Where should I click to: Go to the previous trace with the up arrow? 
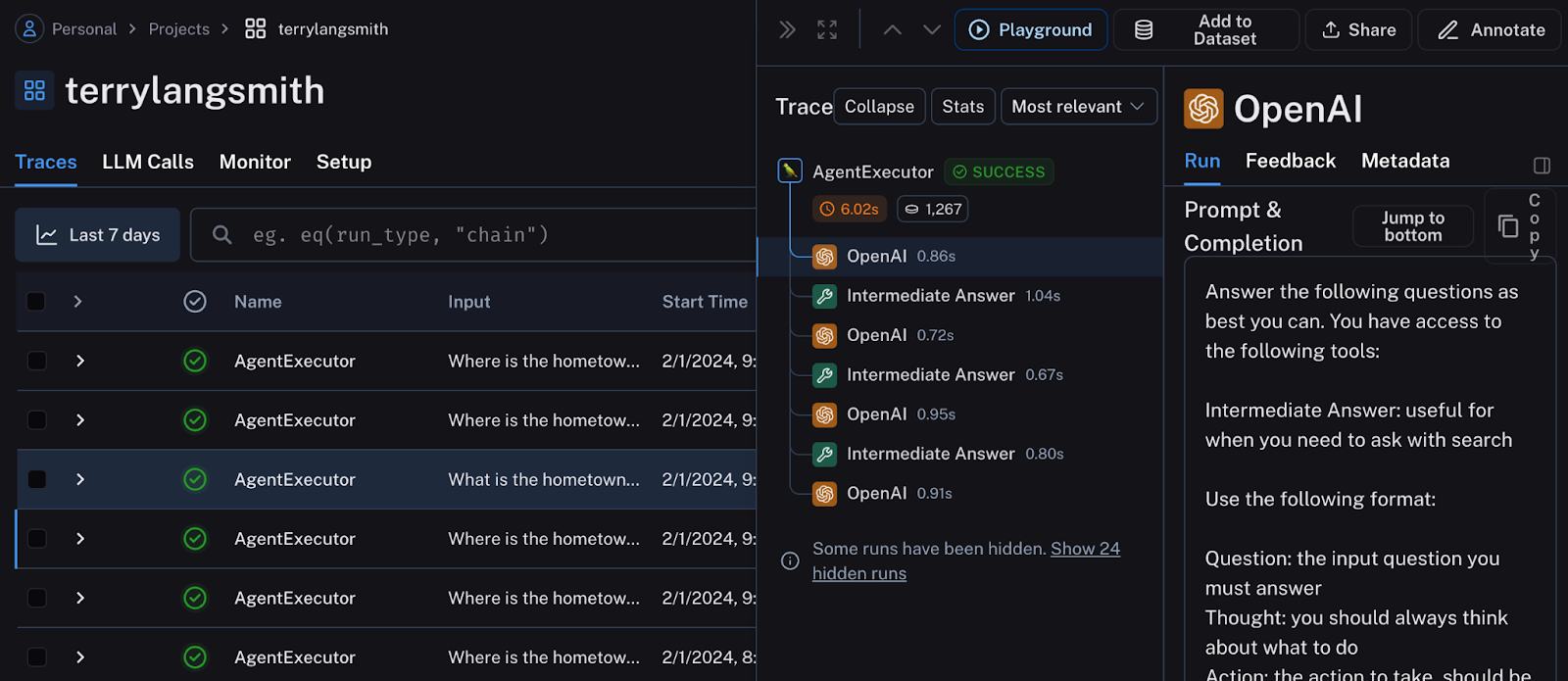(892, 29)
